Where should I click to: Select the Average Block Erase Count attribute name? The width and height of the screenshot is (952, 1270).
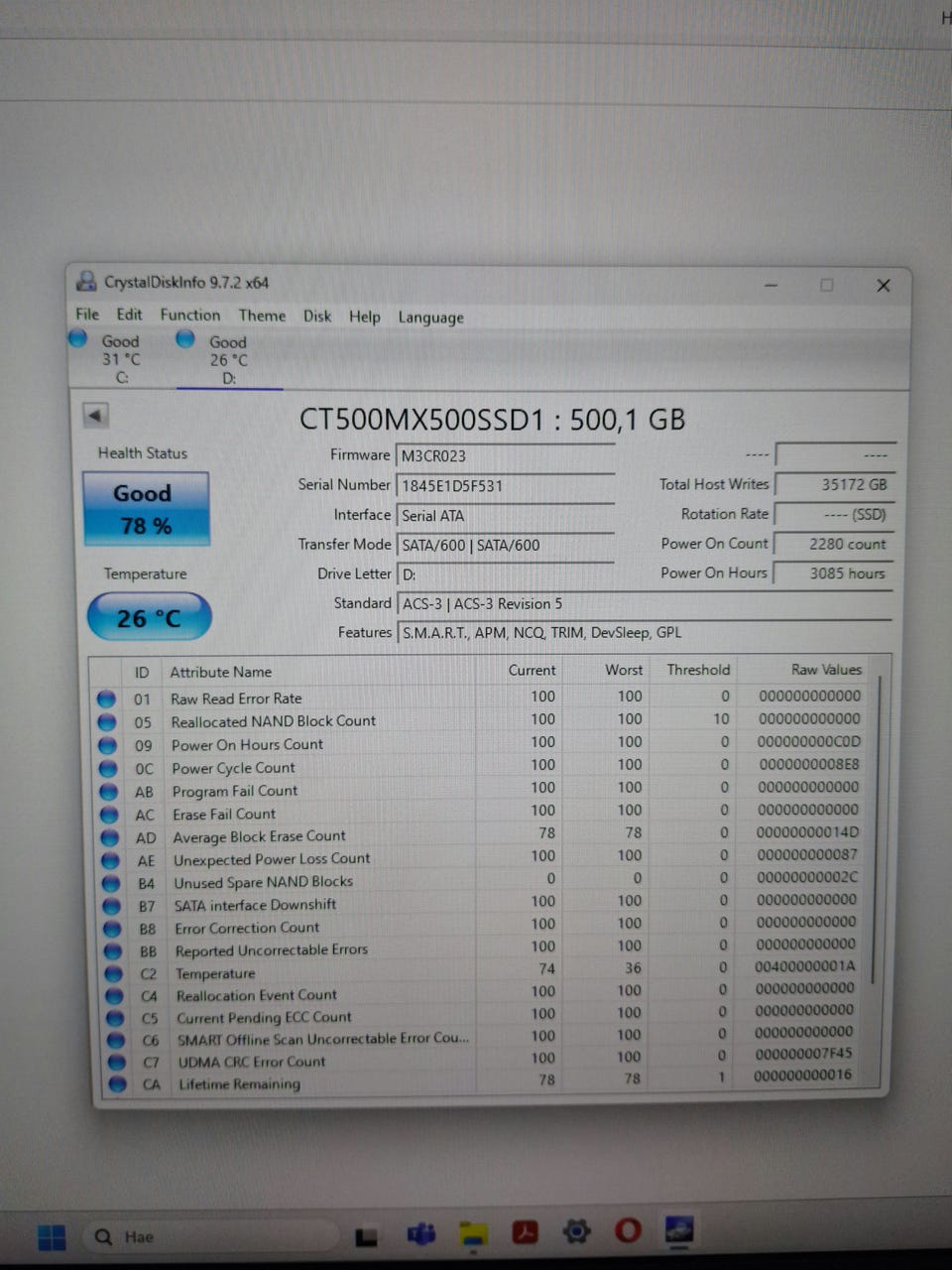coord(259,836)
